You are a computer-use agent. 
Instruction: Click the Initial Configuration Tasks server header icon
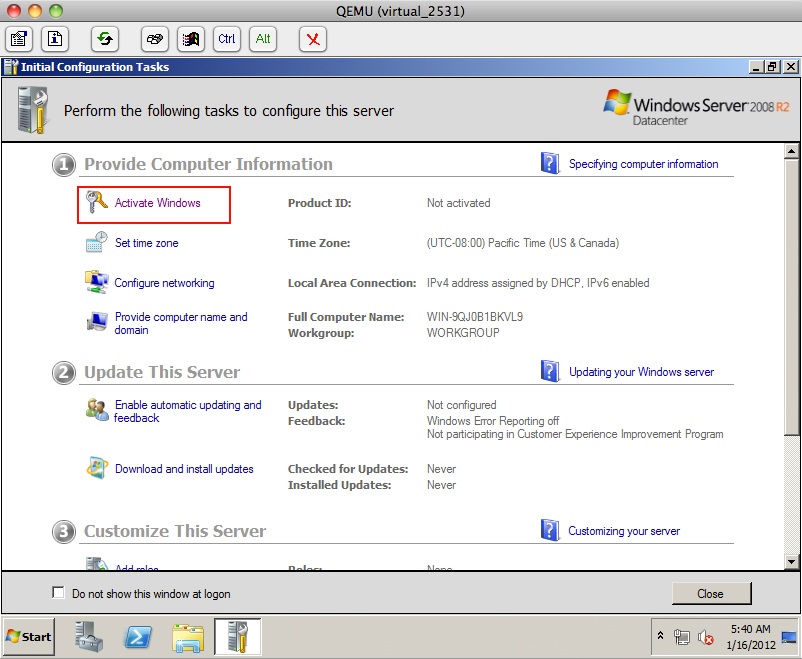(x=32, y=110)
